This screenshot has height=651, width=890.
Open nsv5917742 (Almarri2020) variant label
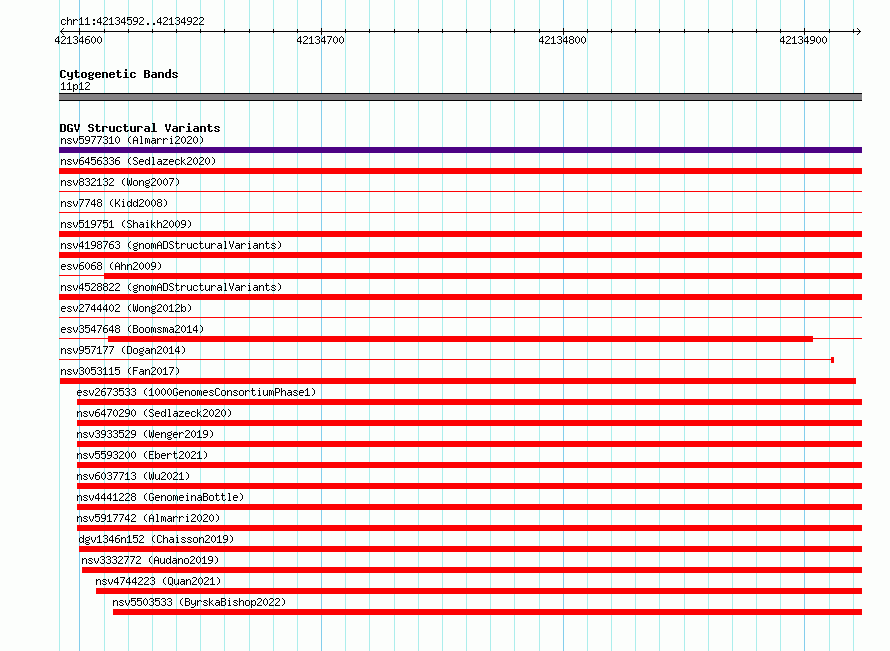click(x=148, y=518)
